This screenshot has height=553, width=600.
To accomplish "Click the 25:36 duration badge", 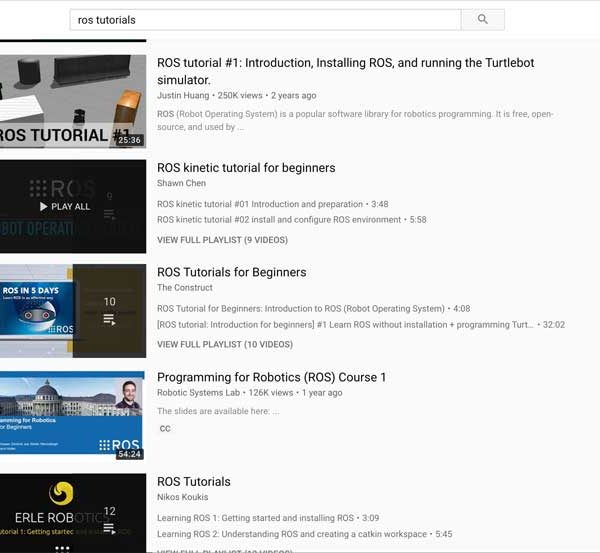I will pyautogui.click(x=129, y=140).
